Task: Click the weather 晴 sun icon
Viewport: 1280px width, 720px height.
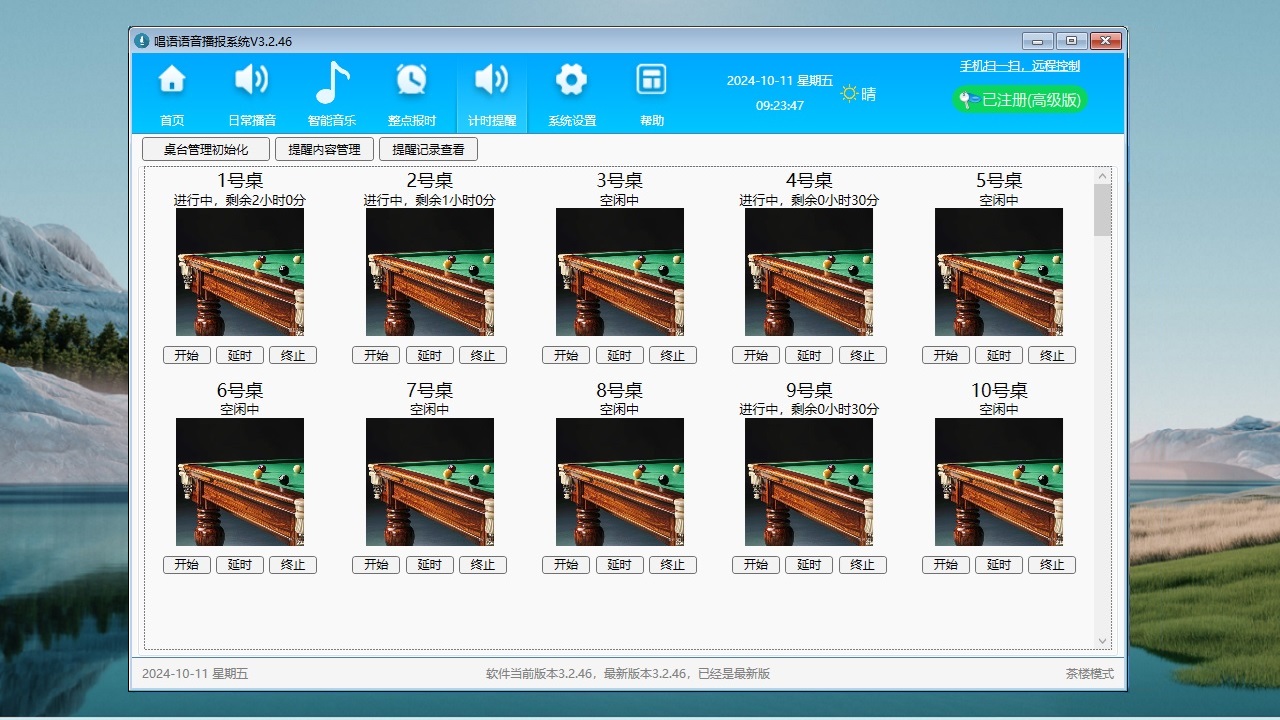Action: [x=848, y=91]
